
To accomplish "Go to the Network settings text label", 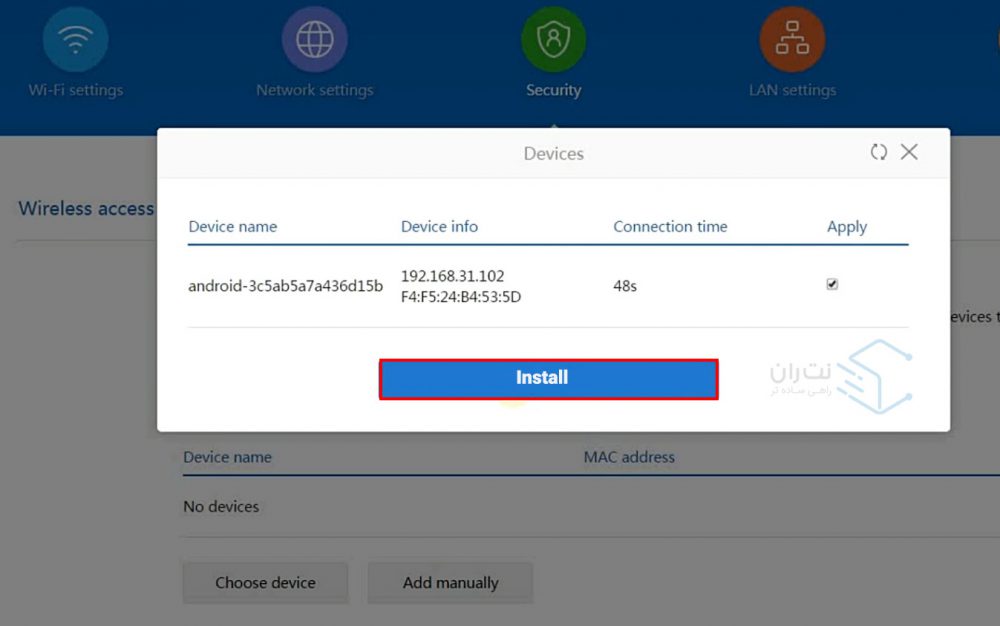I will click(315, 90).
